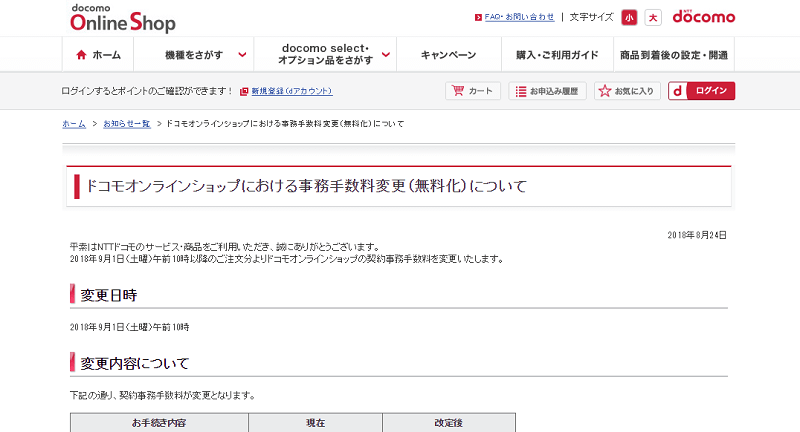This screenshot has width=800, height=432.
Task: Click the 文字サイズ label
Action: (x=591, y=17)
